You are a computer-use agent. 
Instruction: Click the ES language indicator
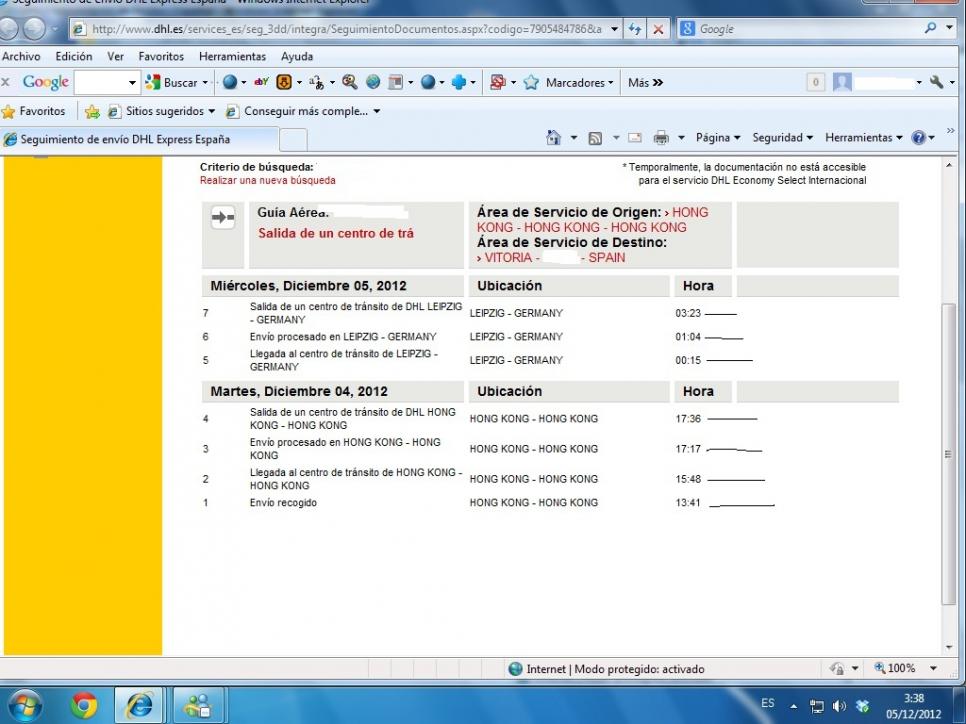click(768, 703)
